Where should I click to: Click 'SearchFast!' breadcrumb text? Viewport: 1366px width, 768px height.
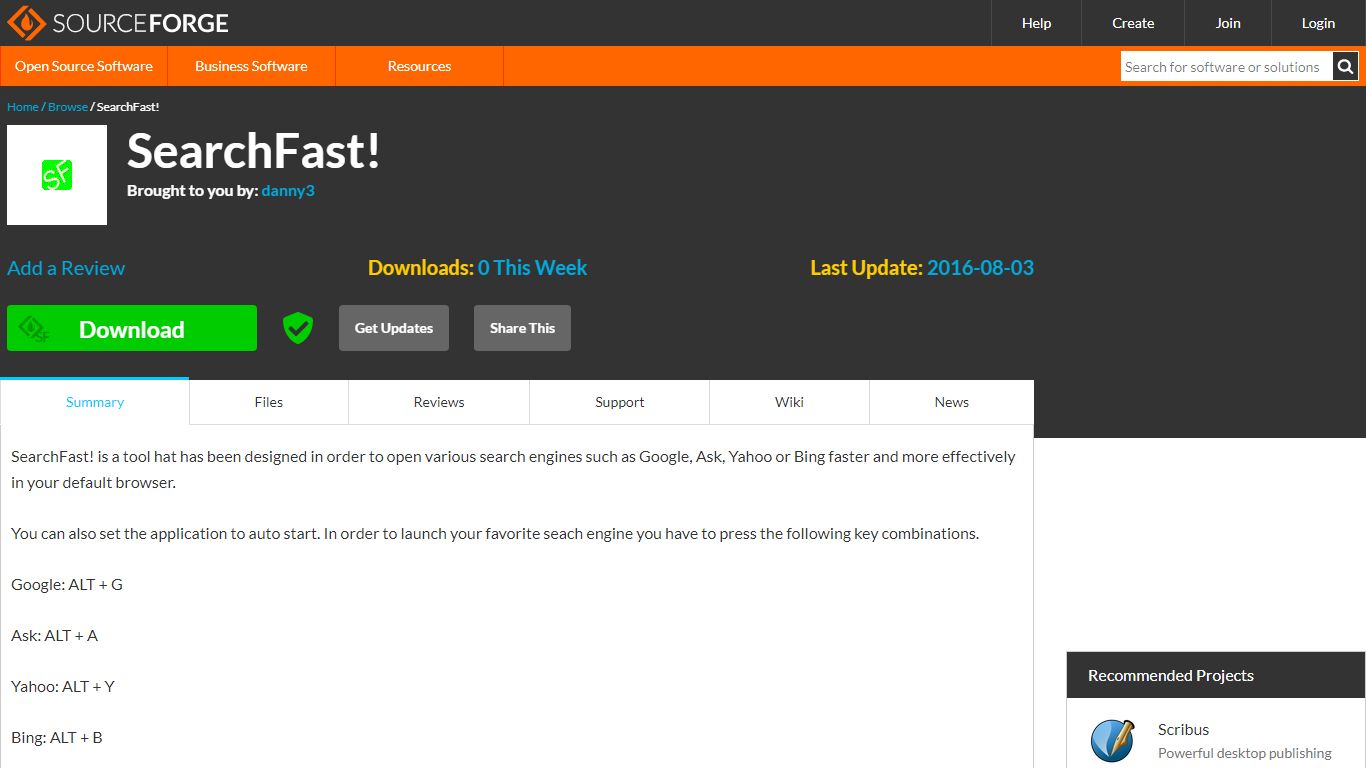pyautogui.click(x=128, y=107)
